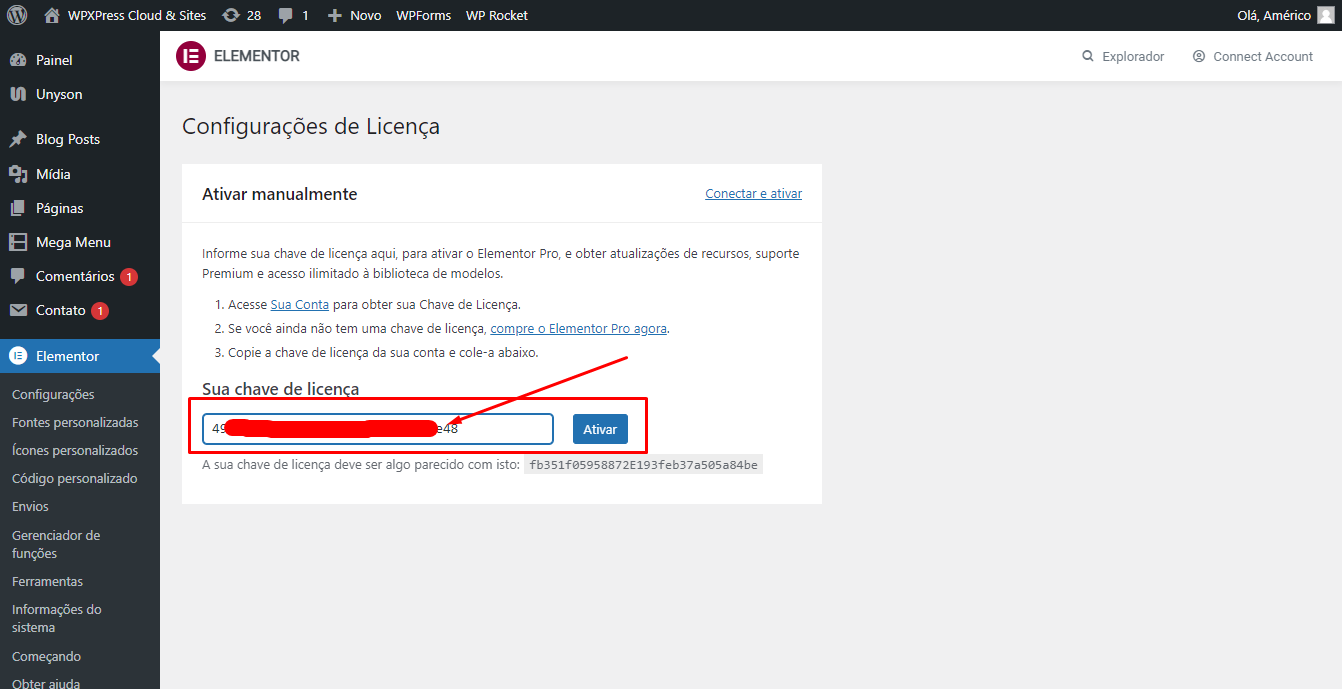
Task: Click the Unyson sidebar icon
Action: coord(17,94)
